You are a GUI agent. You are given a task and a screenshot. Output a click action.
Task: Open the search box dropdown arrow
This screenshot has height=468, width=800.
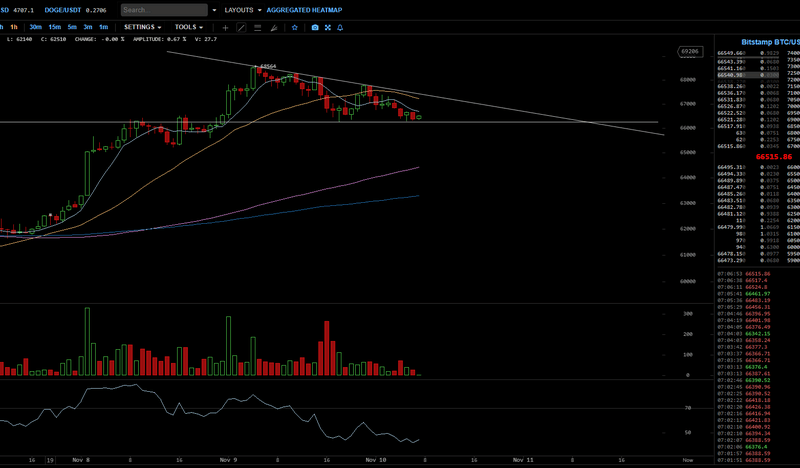pos(214,10)
